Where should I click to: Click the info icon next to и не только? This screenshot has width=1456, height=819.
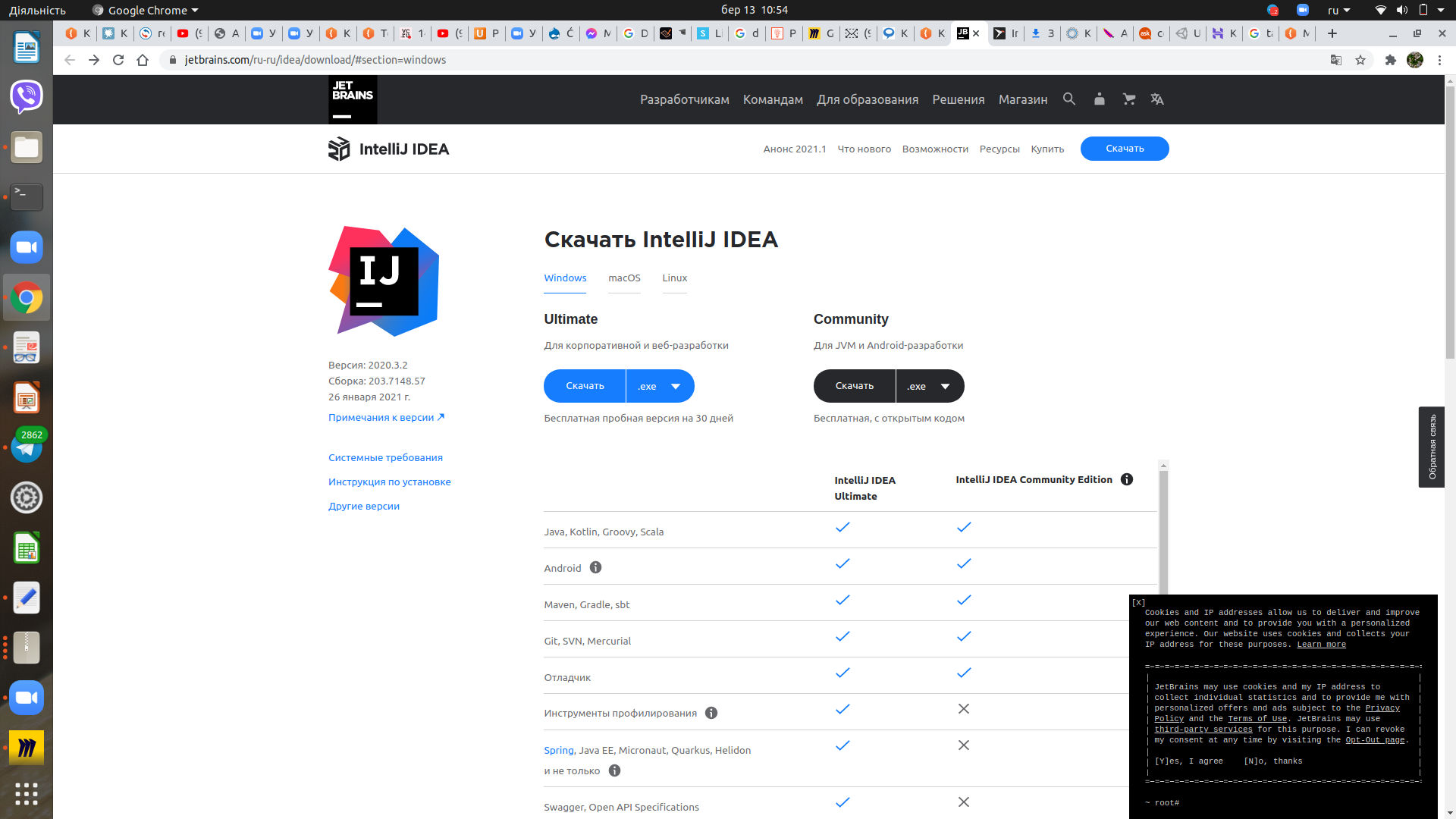pos(615,770)
